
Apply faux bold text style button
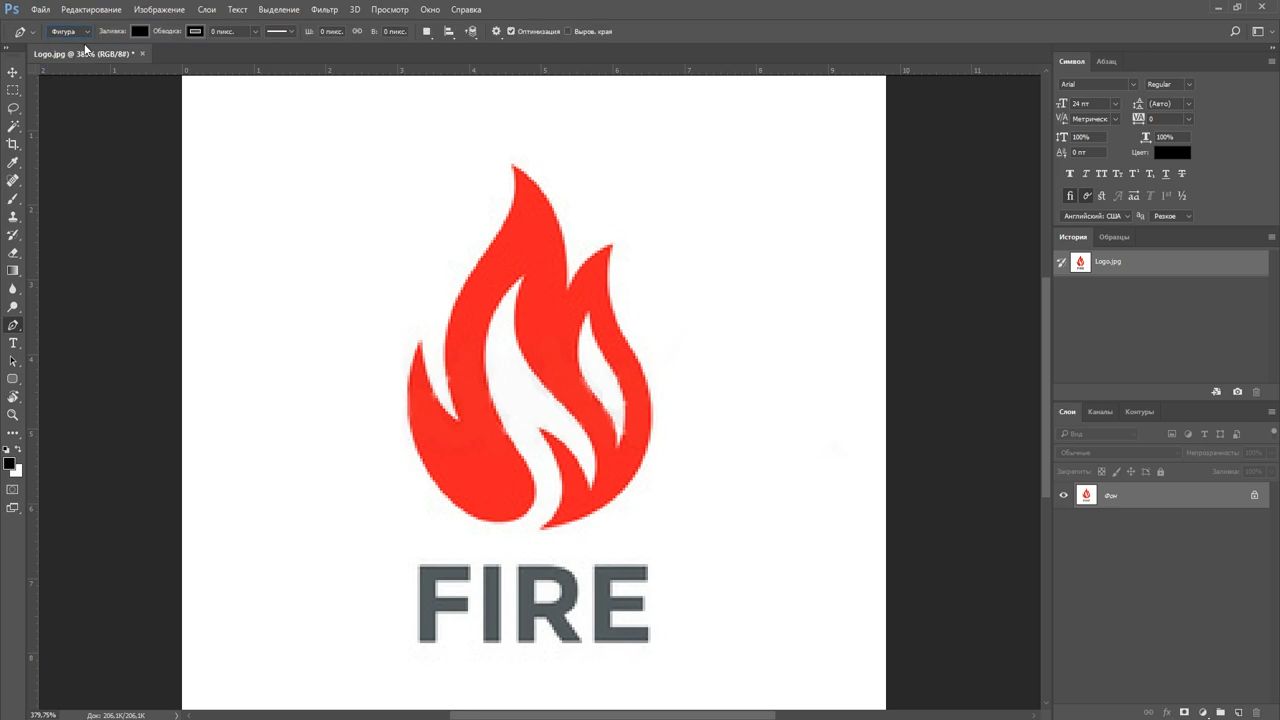coord(1069,174)
